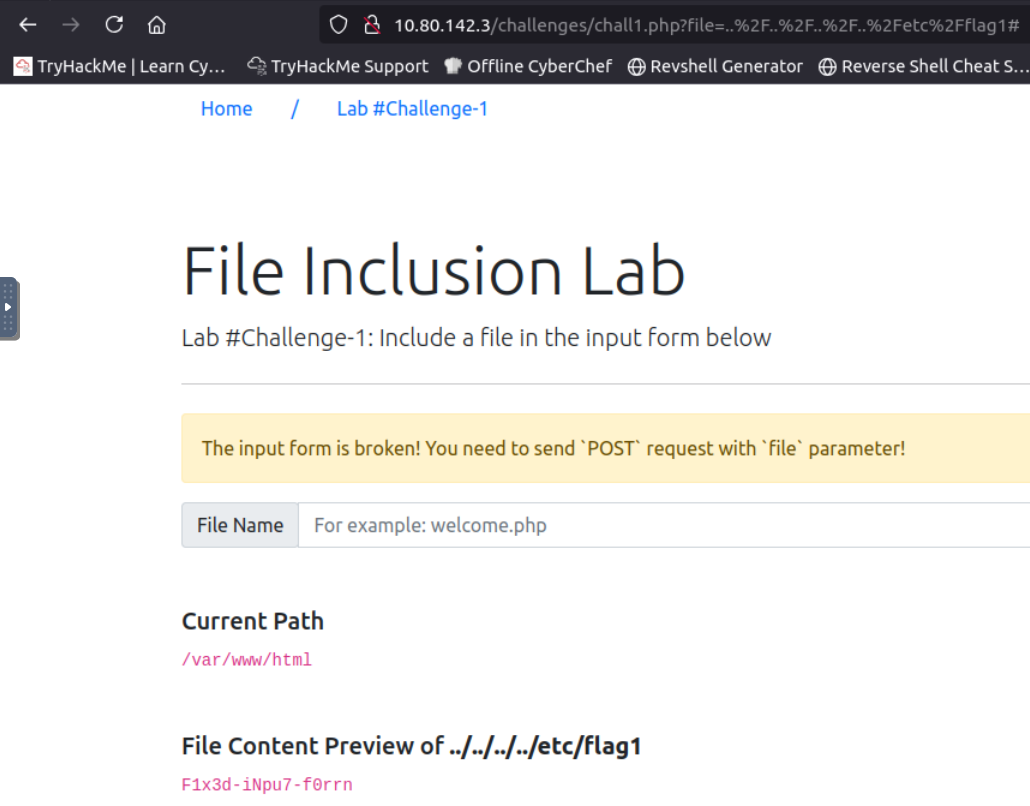The image size is (1030, 806).
Task: Click the File Name label box
Action: coord(240,525)
